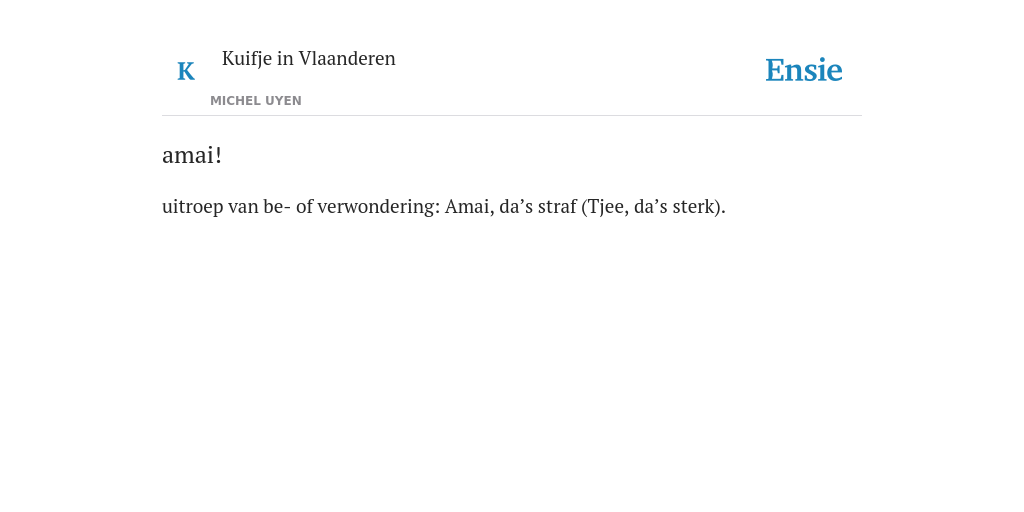Click the first name MICHEL
This screenshot has height=512, width=1024.
tap(236, 101)
